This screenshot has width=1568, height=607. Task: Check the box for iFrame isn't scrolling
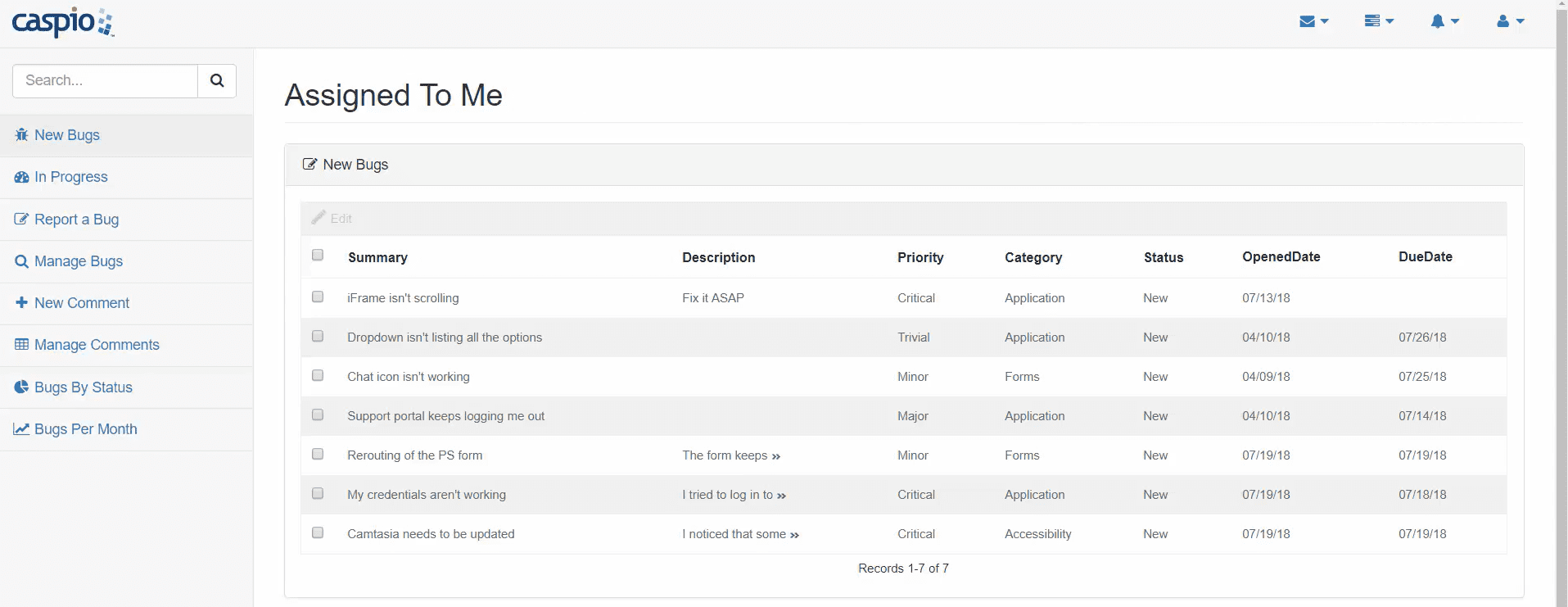[x=318, y=297]
